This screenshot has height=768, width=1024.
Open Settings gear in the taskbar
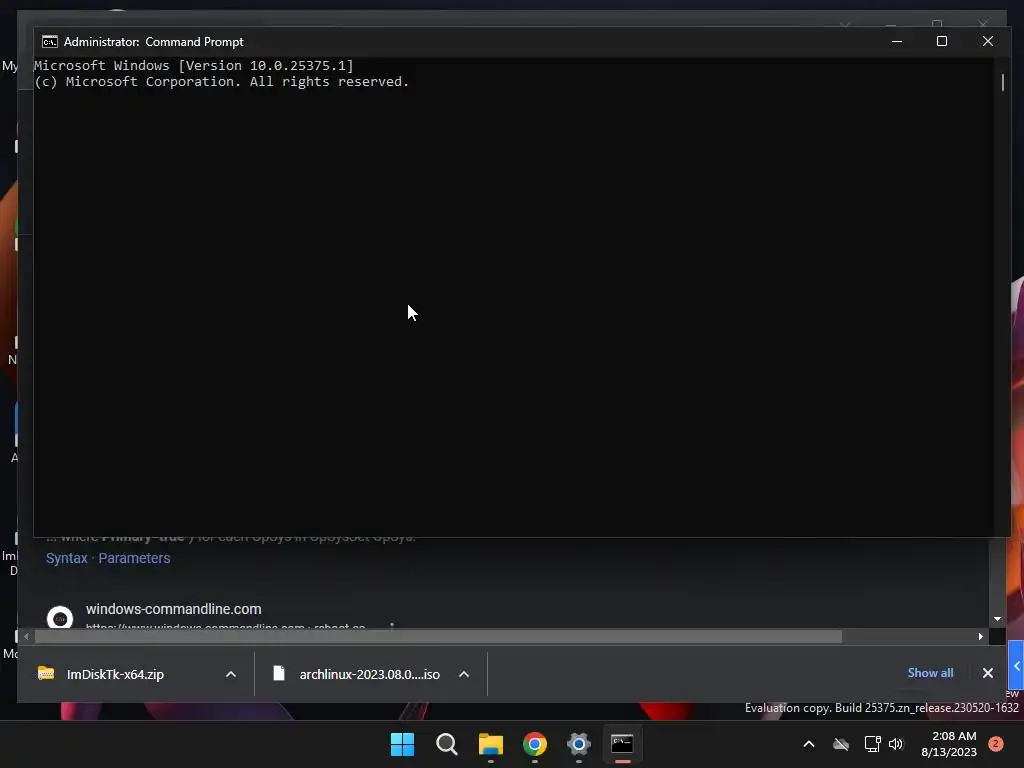tap(579, 744)
